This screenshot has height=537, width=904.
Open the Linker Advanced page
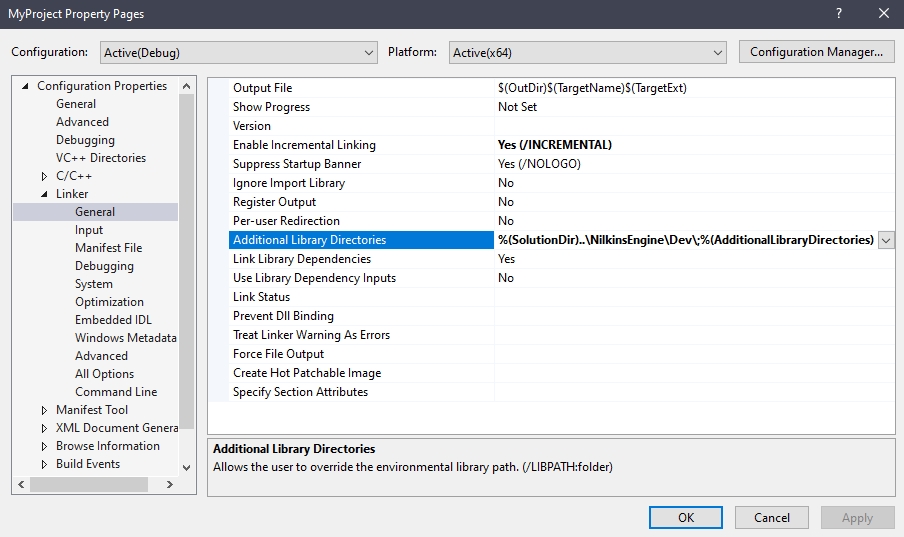pos(101,356)
